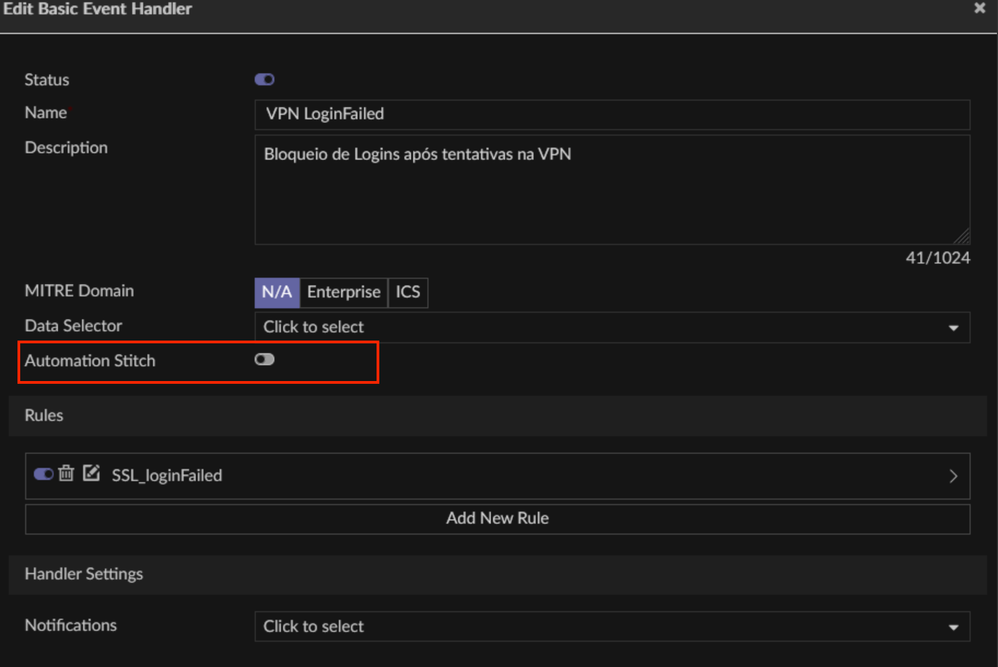Toggle the handler Status switch

tap(264, 80)
